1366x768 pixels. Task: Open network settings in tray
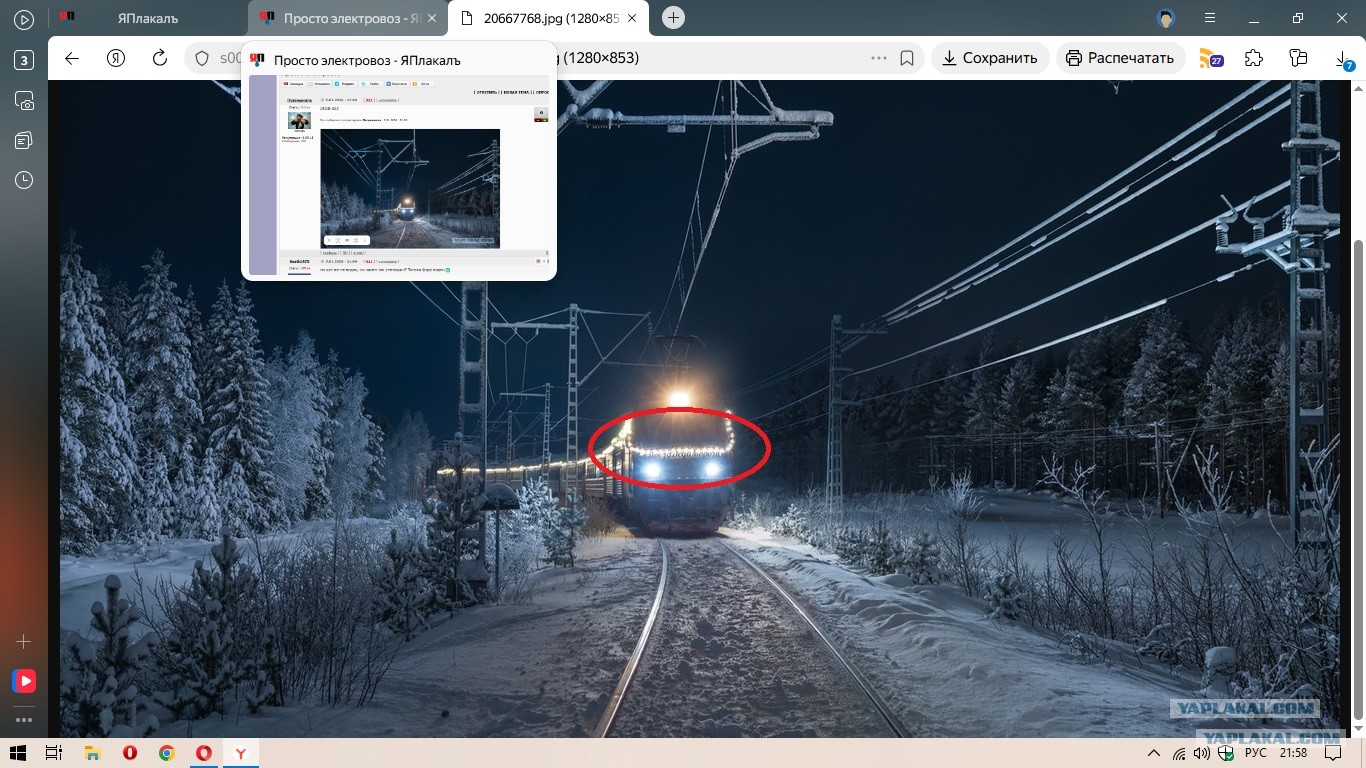(x=1179, y=753)
